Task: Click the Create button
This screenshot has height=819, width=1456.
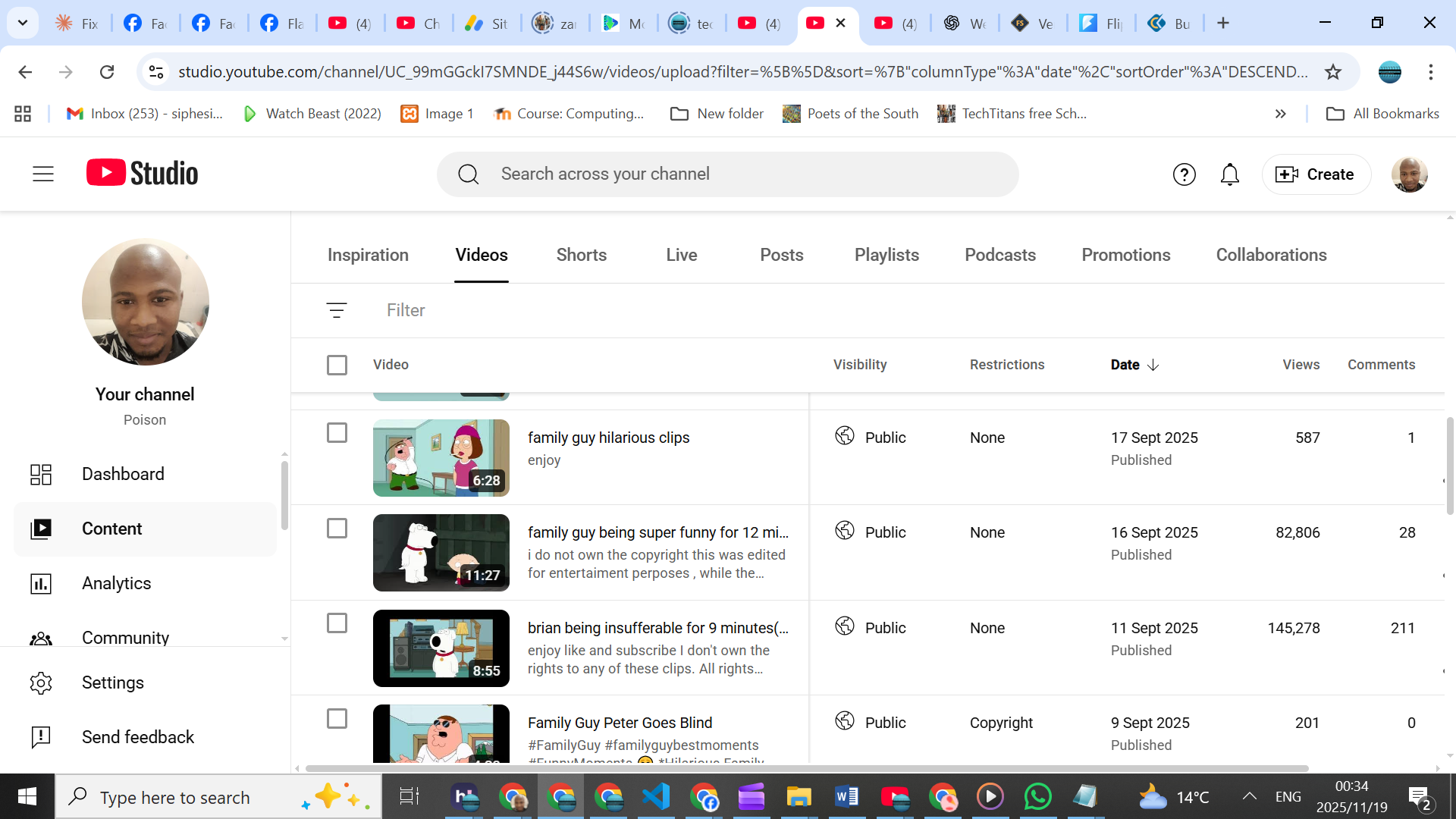Action: tap(1316, 174)
